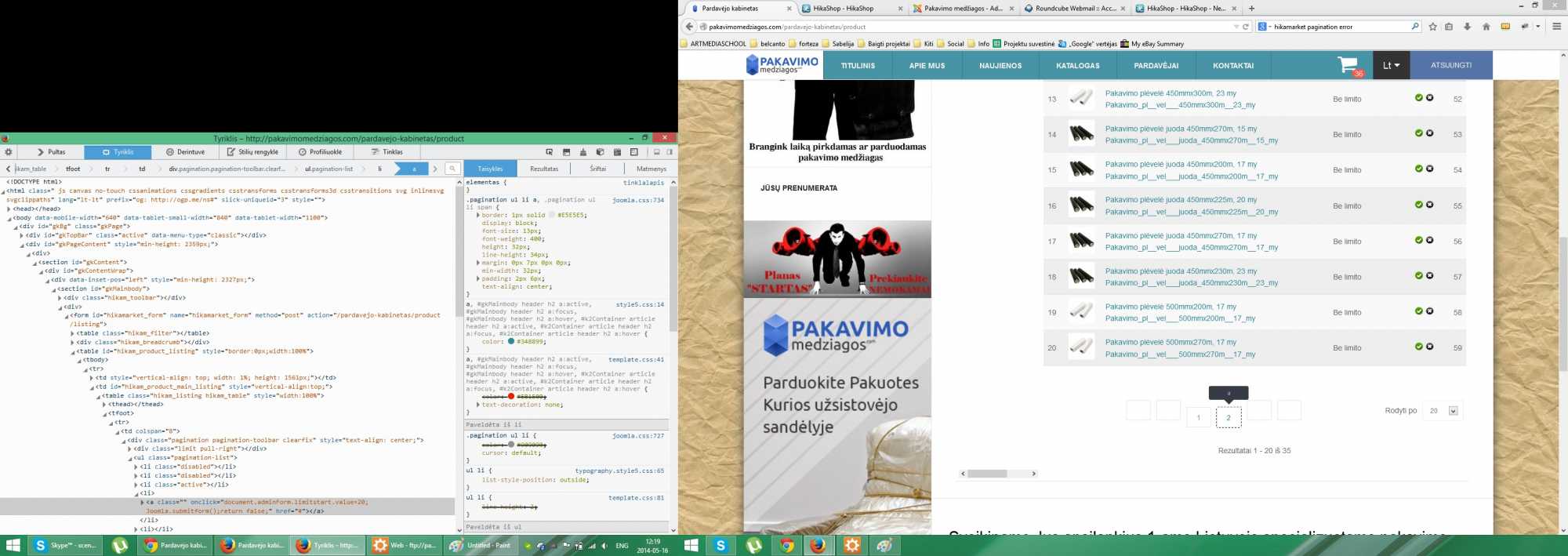This screenshot has height=556, width=1568.
Task: Click the KATALOGAS navigation link
Action: (x=1078, y=66)
